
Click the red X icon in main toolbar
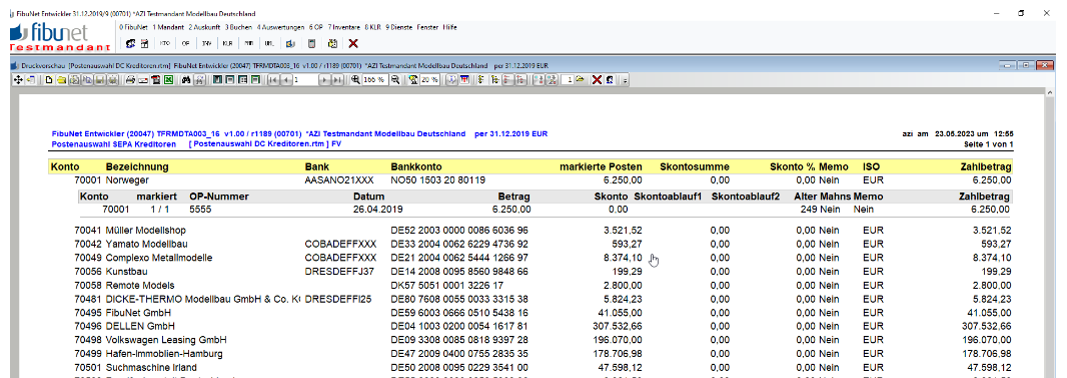(353, 43)
